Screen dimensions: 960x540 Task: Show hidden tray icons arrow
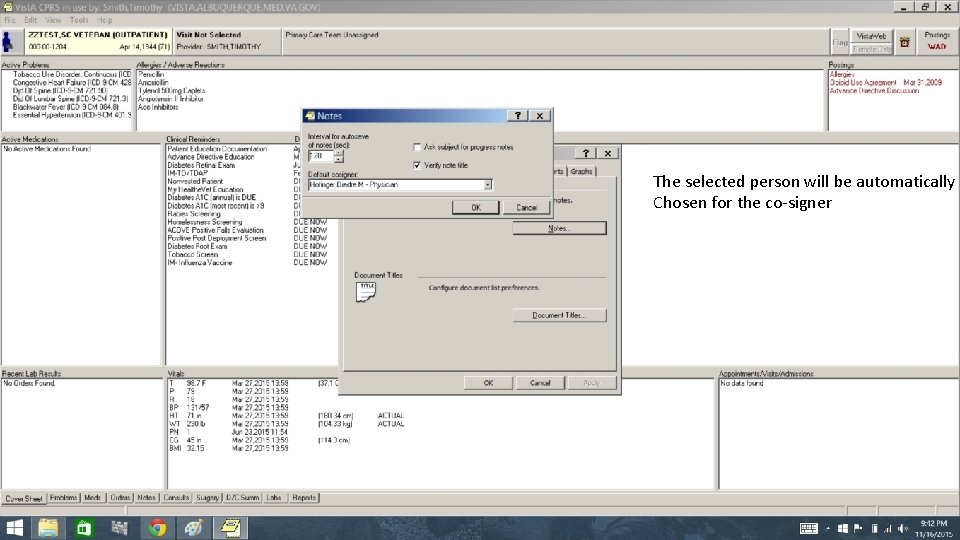828,528
